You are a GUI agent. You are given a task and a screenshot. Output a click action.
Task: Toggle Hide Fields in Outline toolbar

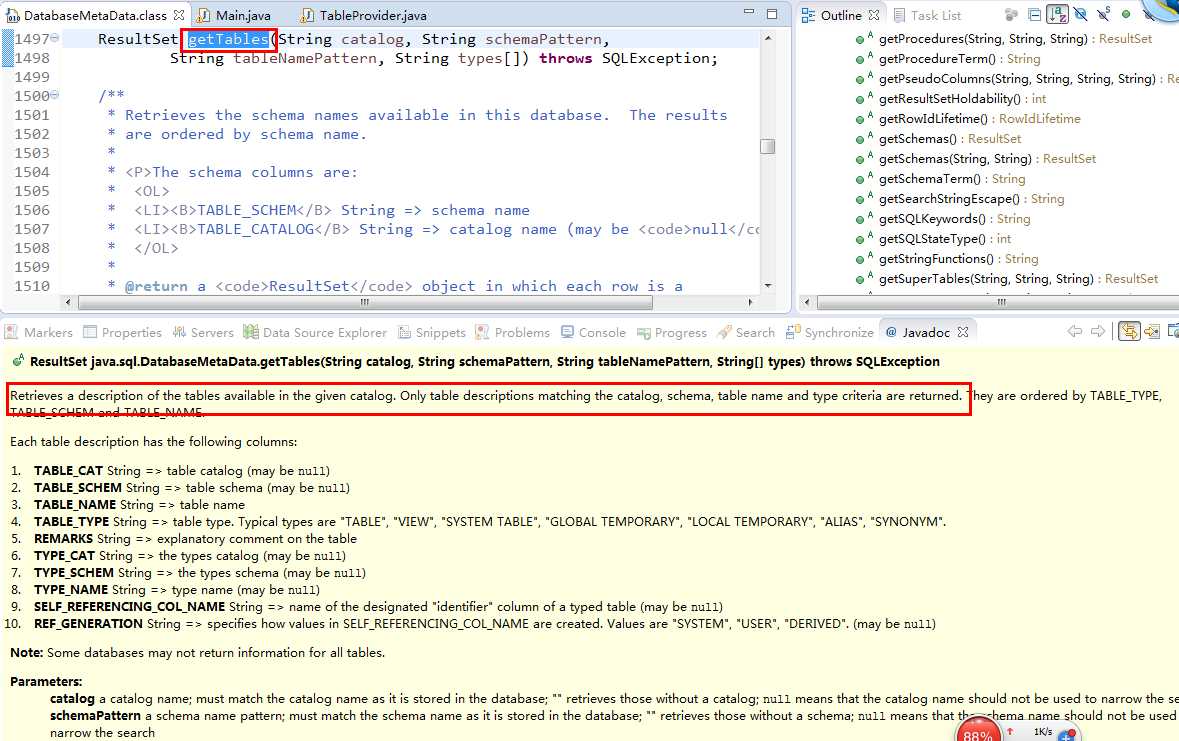(x=1080, y=14)
